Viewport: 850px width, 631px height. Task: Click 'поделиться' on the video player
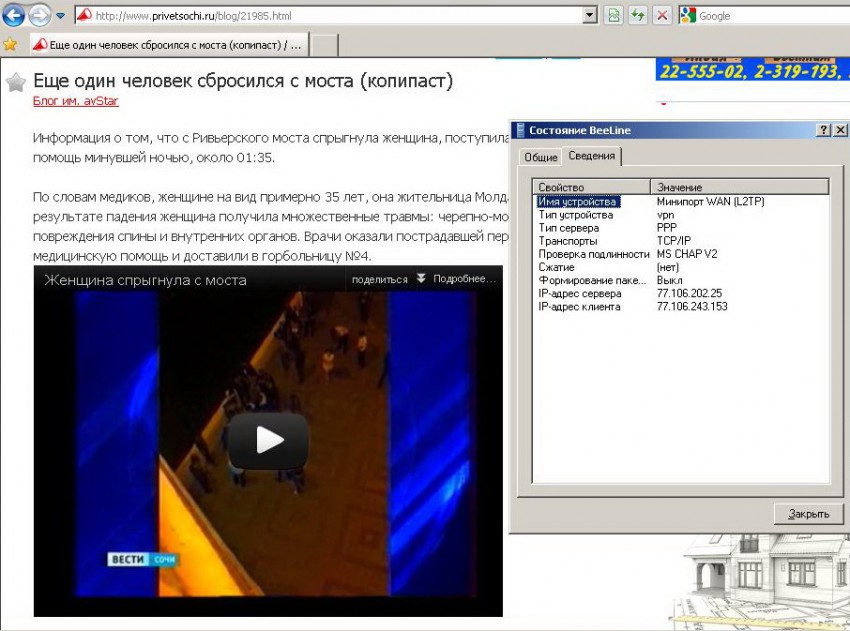coord(379,280)
